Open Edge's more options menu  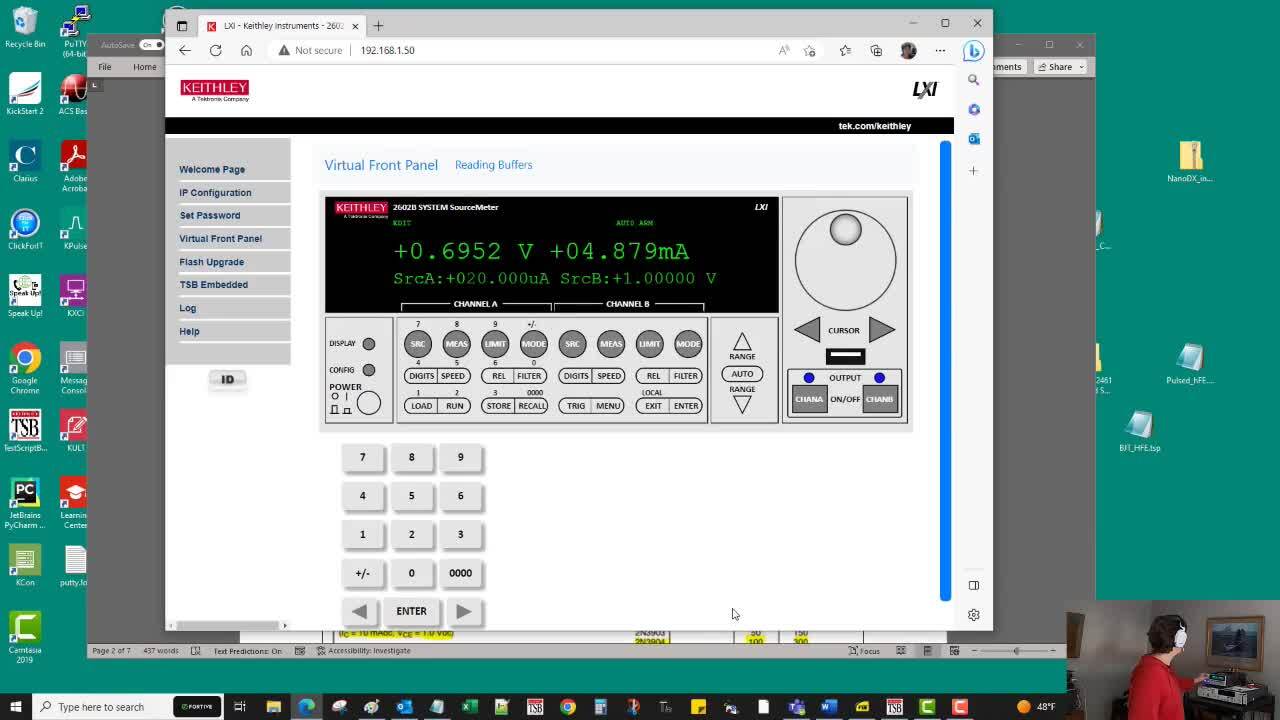(940, 50)
